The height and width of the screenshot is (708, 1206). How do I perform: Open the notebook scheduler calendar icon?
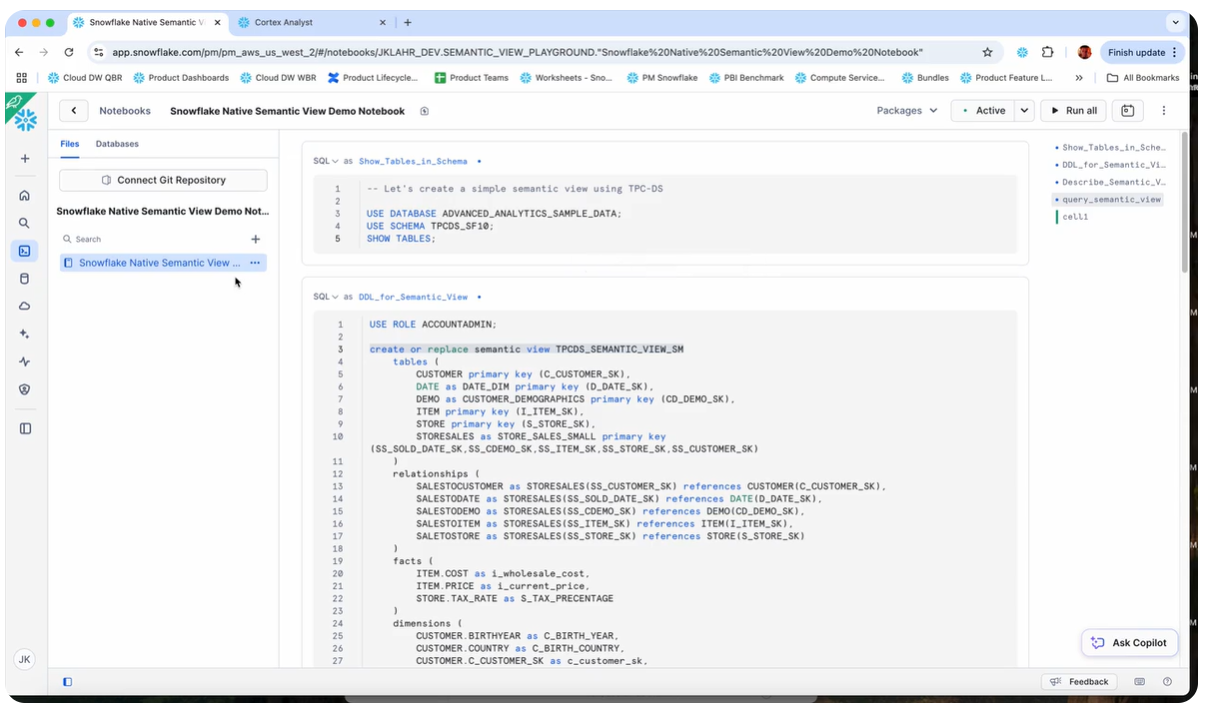pos(1128,111)
